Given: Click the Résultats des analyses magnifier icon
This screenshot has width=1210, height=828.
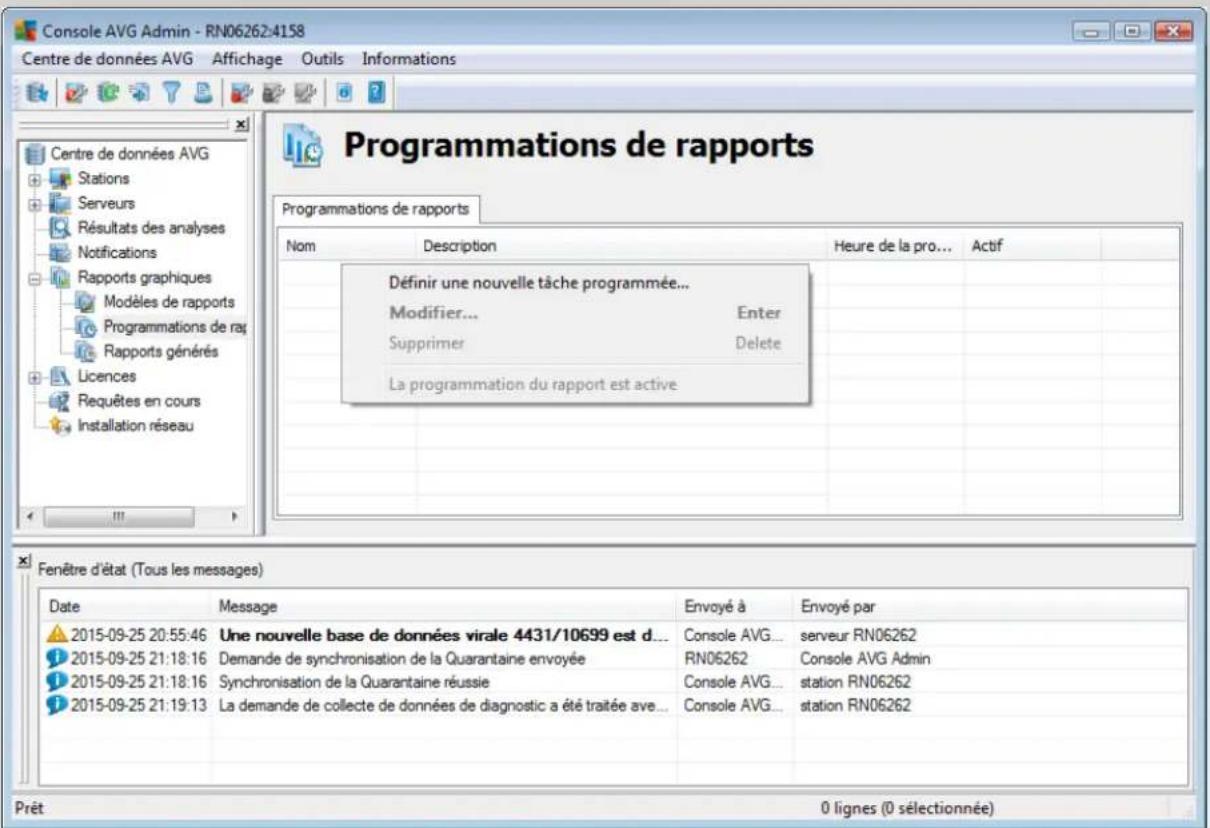Looking at the screenshot, I should 62,228.
